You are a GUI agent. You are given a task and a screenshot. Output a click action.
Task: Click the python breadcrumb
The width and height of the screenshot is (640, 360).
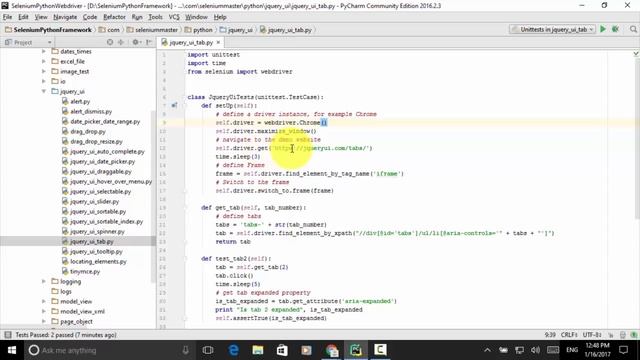click(199, 30)
